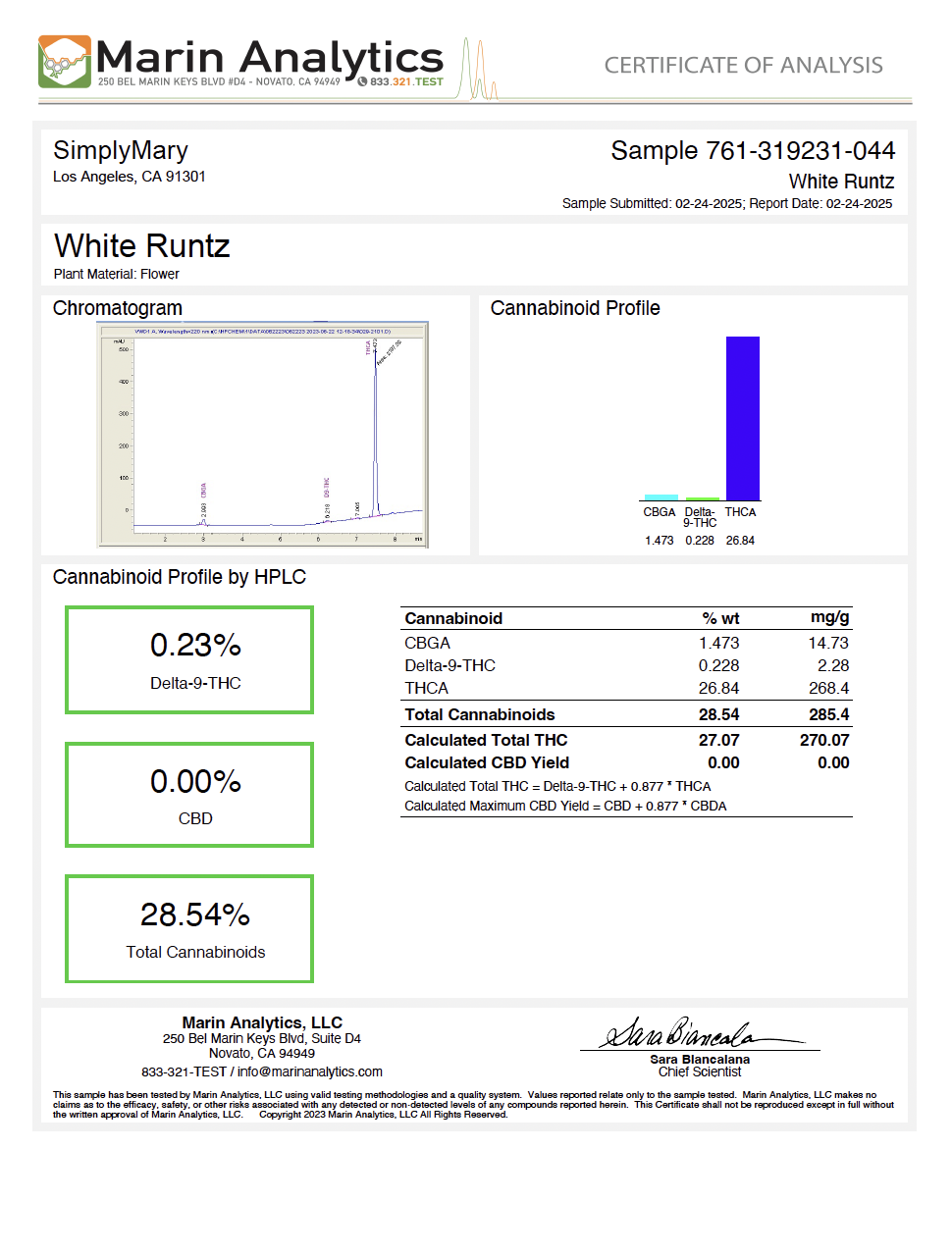Select the "2.28" mg/g value for Delta-9-THC

tap(833, 665)
